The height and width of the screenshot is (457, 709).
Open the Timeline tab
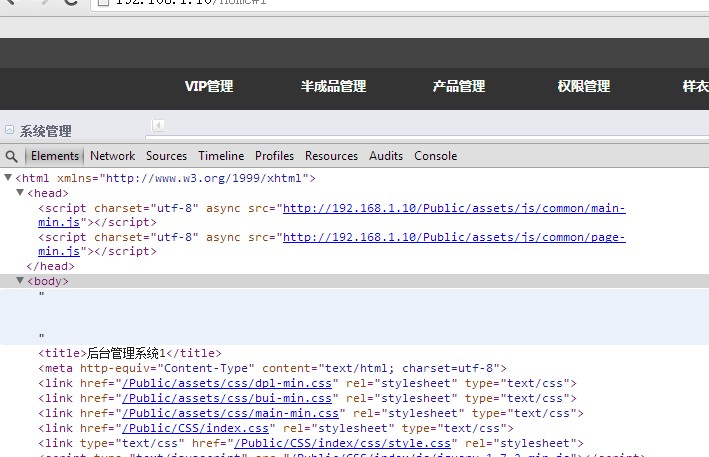(x=221, y=156)
